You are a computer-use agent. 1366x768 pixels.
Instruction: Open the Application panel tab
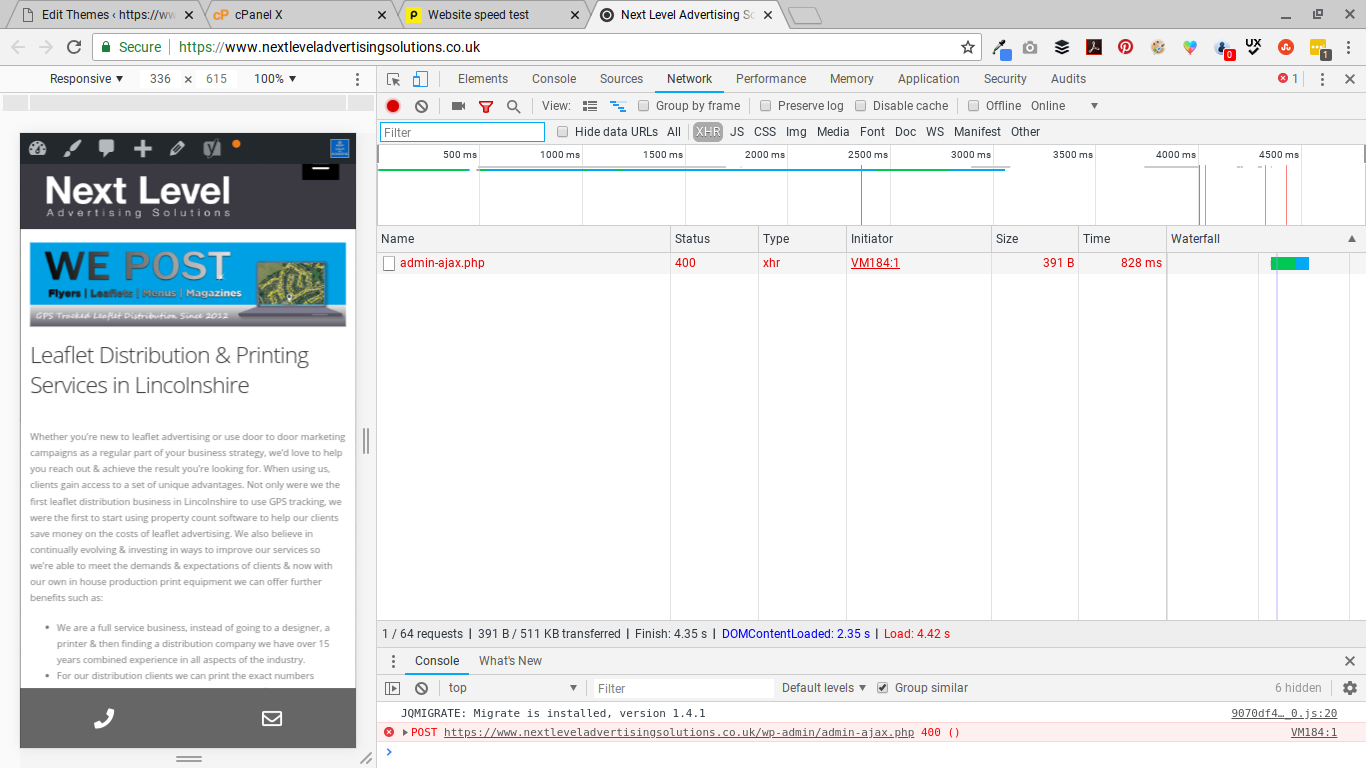(x=928, y=79)
